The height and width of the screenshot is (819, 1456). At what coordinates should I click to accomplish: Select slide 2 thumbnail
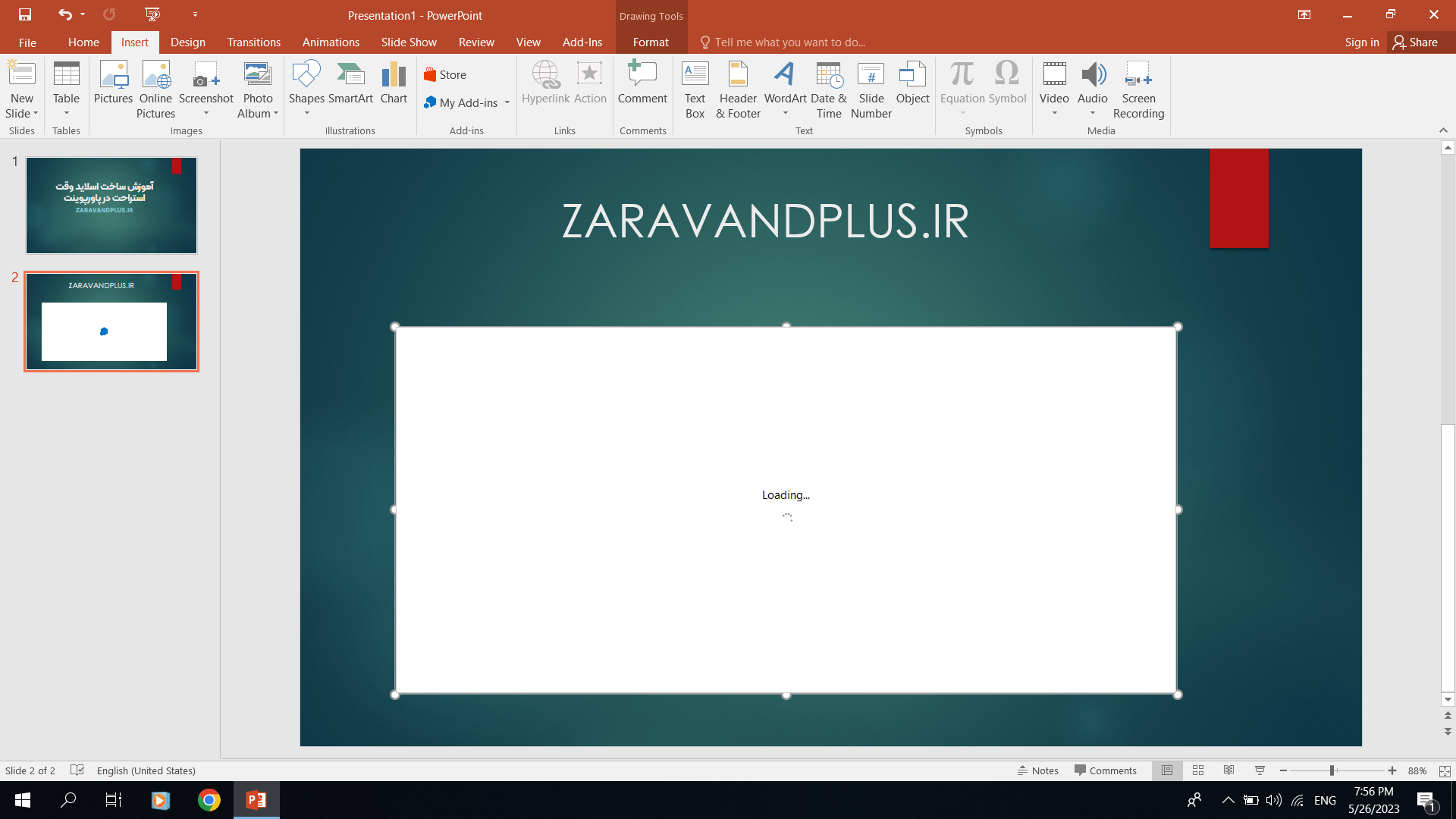coord(111,322)
